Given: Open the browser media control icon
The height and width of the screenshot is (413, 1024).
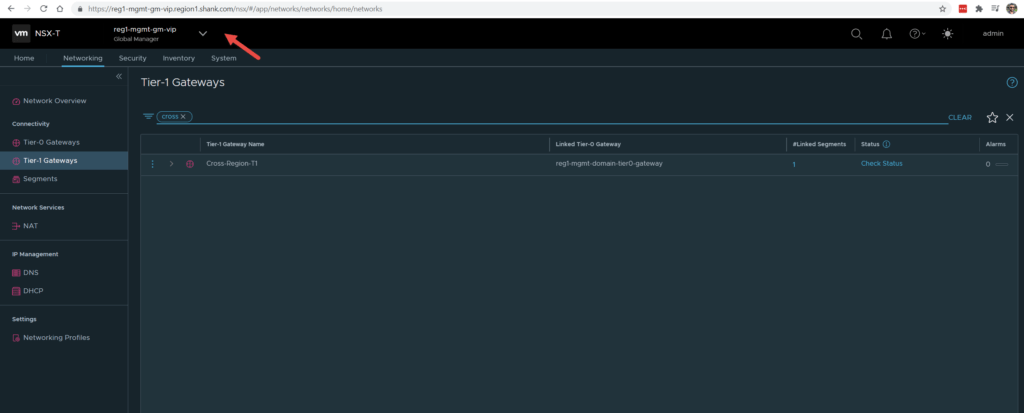Looking at the screenshot, I should click(x=995, y=9).
